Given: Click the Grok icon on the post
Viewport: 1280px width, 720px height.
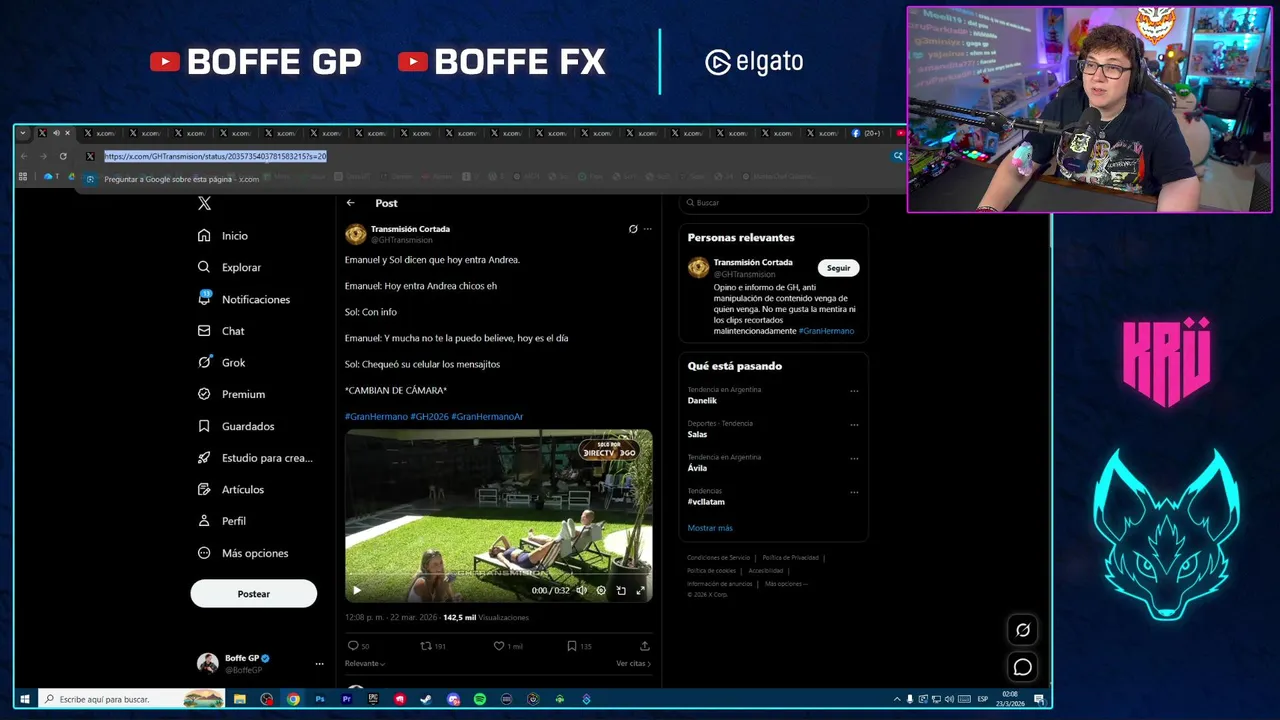Looking at the screenshot, I should point(633,229).
